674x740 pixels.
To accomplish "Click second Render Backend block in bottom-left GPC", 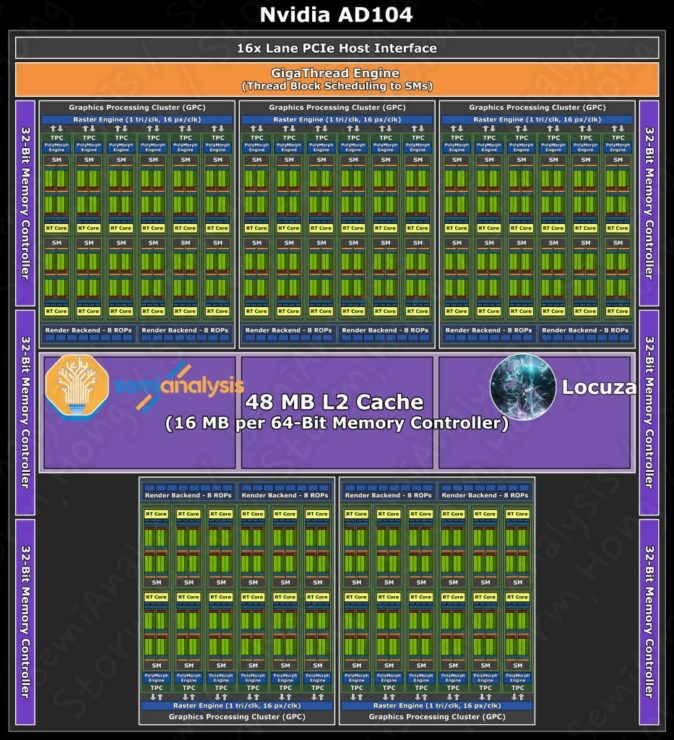I will coord(285,492).
